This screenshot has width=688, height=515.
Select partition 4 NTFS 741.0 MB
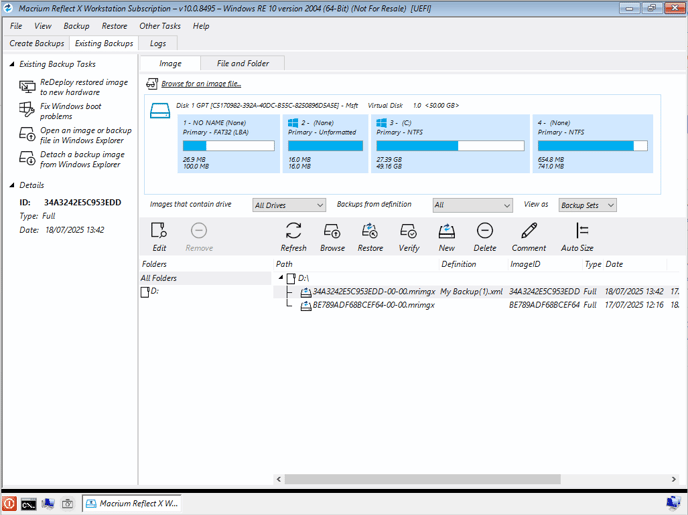click(x=593, y=144)
